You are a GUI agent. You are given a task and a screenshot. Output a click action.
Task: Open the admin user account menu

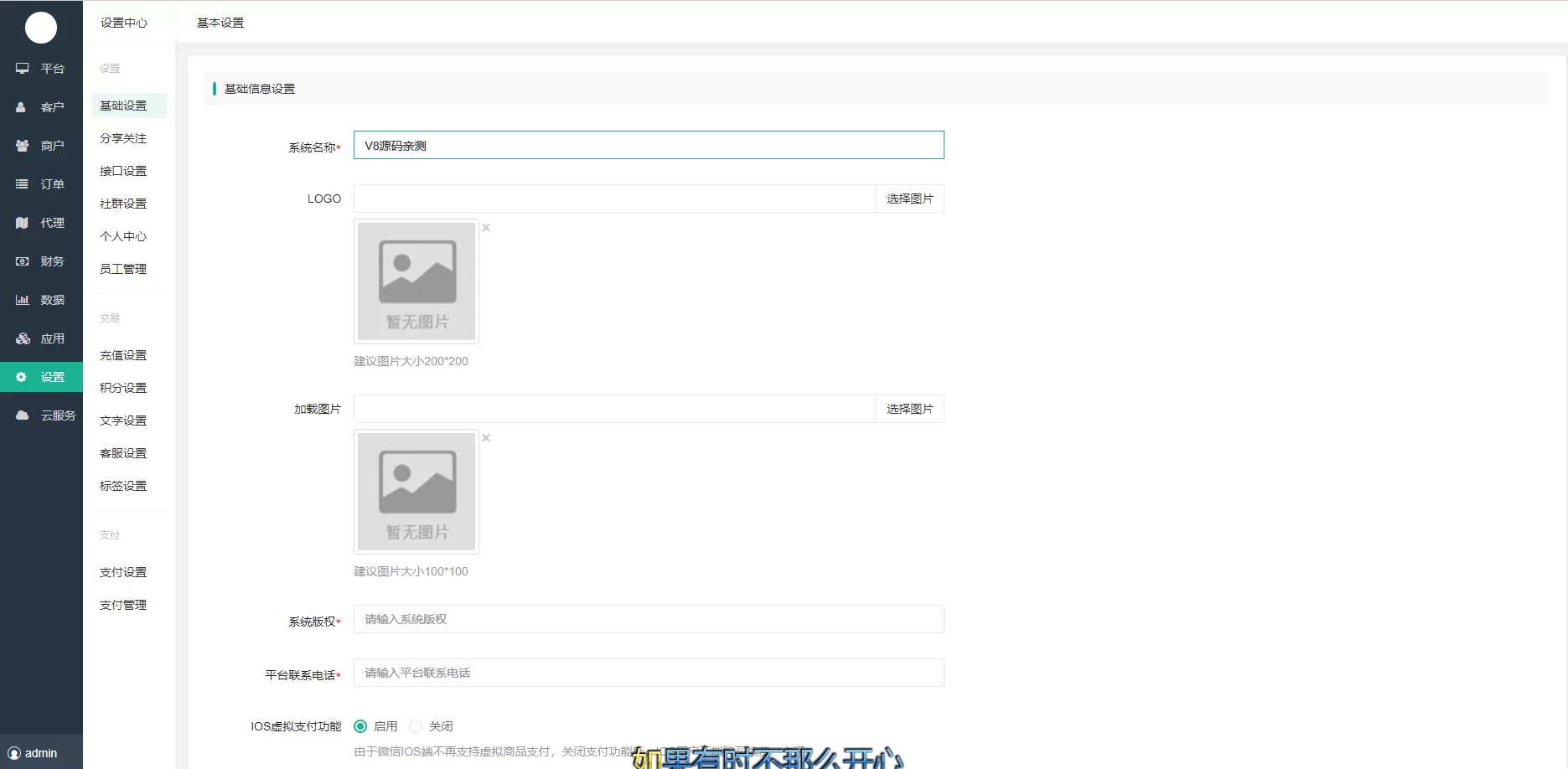34,753
